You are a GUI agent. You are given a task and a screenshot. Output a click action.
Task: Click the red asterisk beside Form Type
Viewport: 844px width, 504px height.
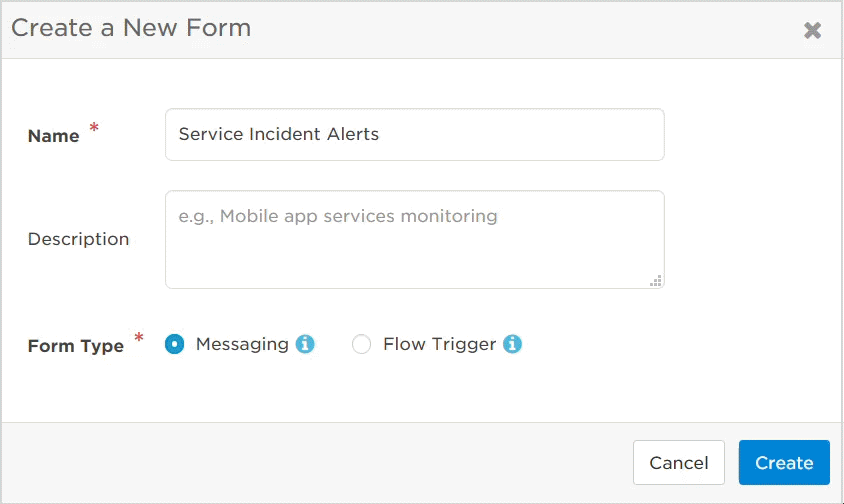(x=139, y=338)
